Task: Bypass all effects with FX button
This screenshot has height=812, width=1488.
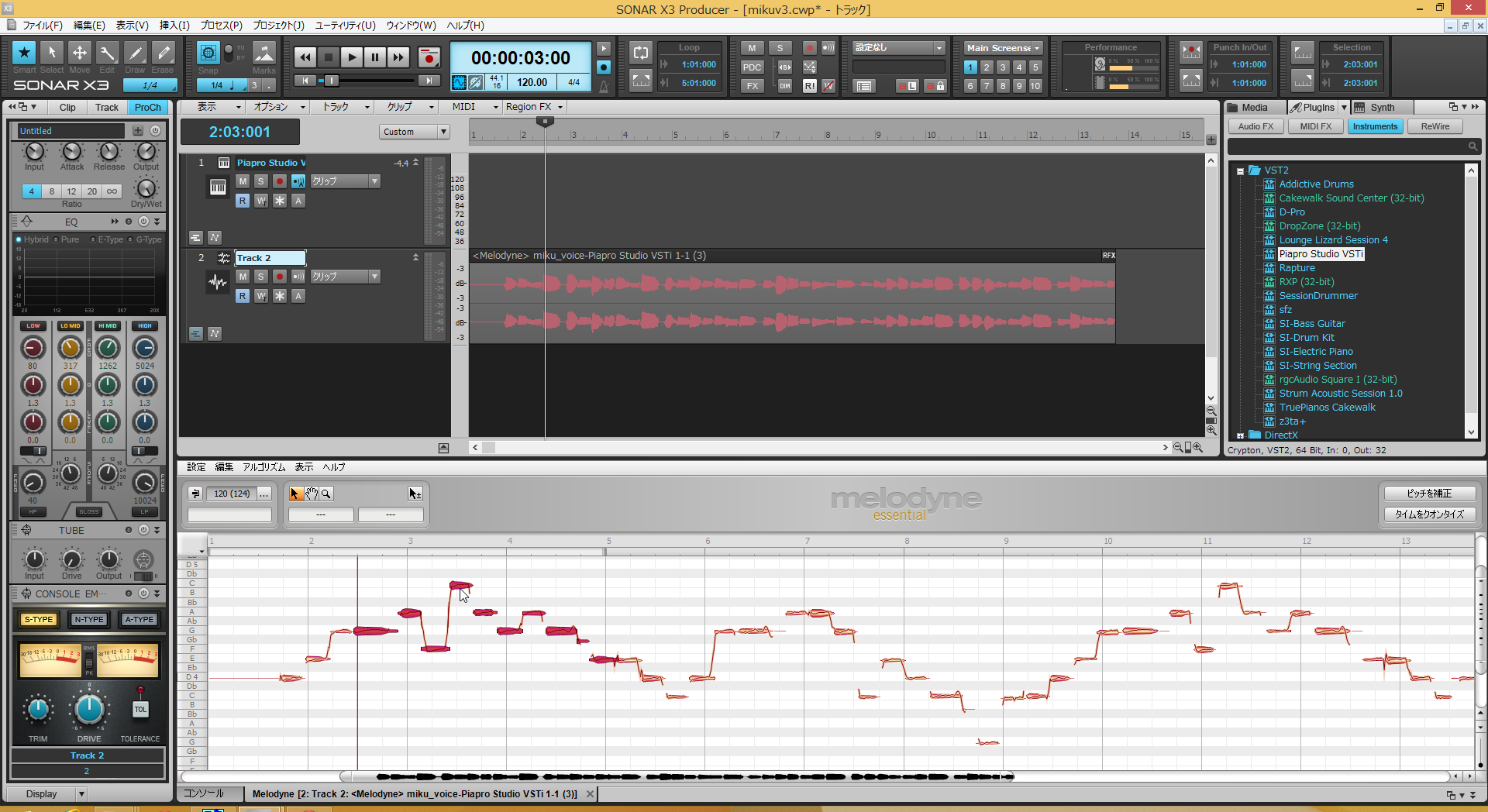Action: coord(752,86)
